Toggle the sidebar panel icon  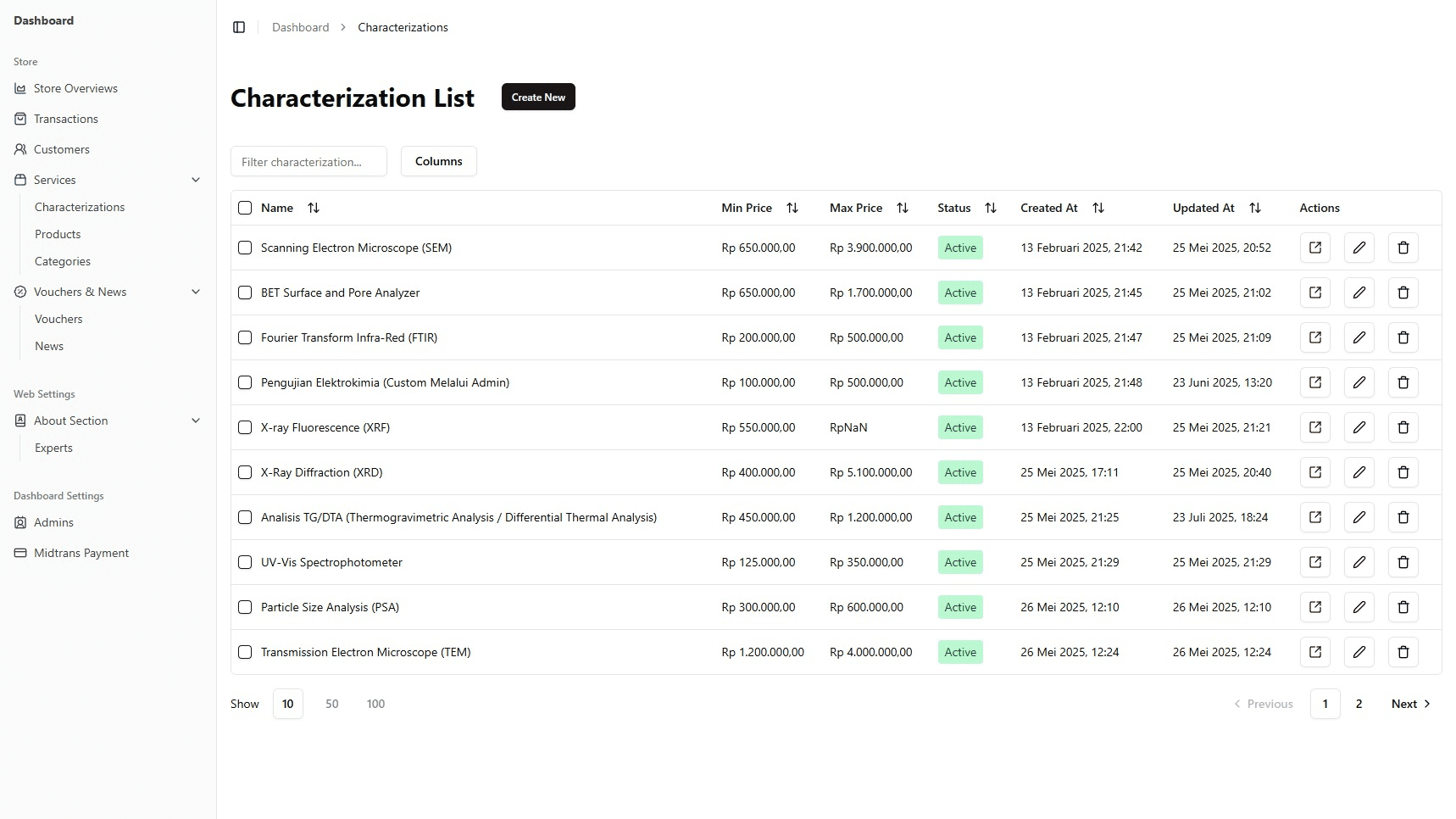[239, 27]
